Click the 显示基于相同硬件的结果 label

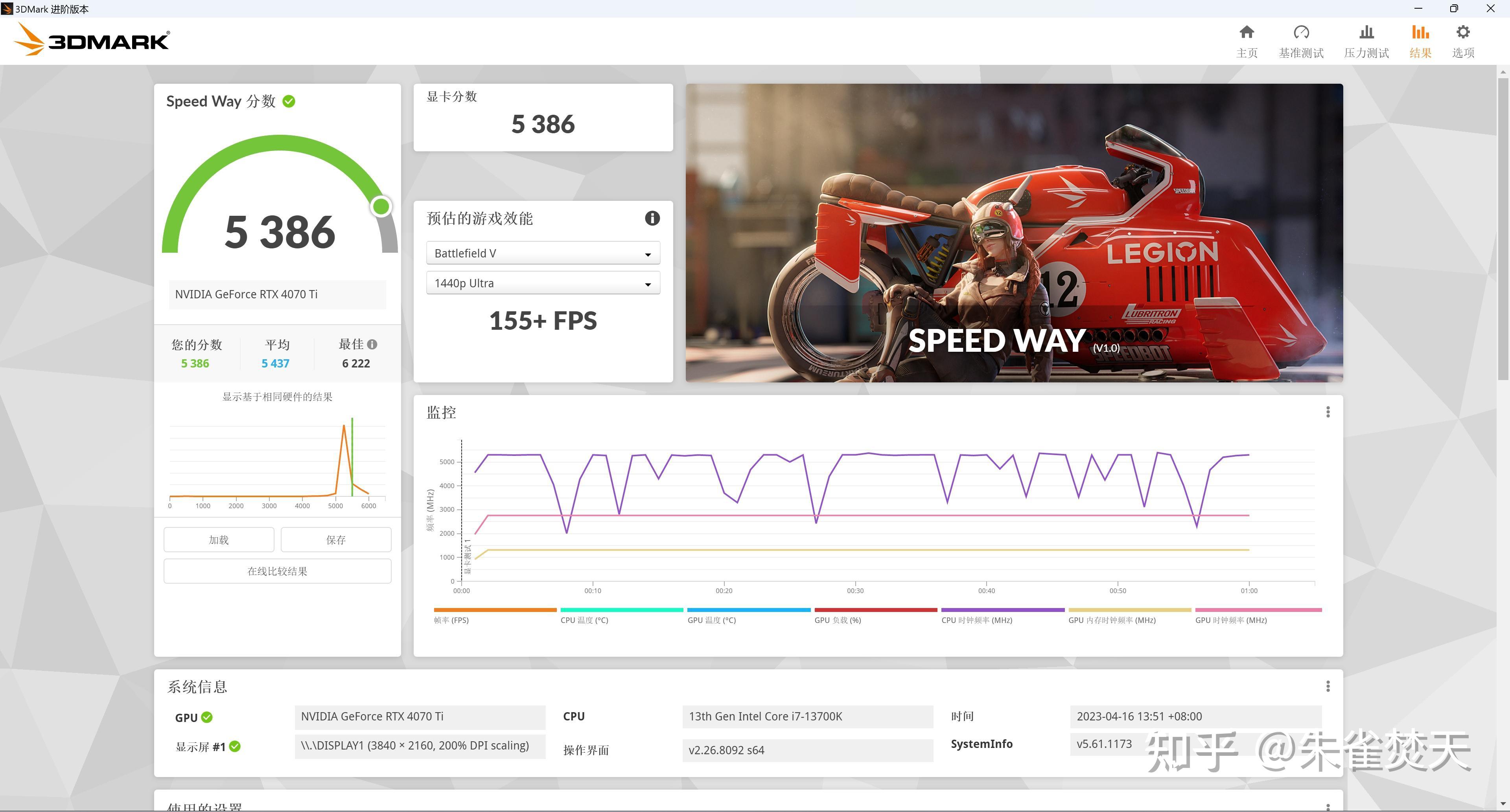click(277, 397)
